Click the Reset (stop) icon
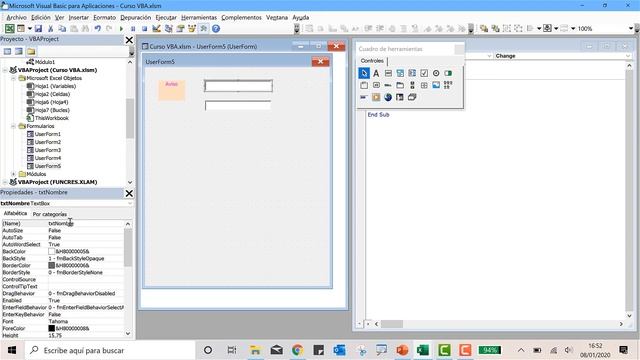 144,29
